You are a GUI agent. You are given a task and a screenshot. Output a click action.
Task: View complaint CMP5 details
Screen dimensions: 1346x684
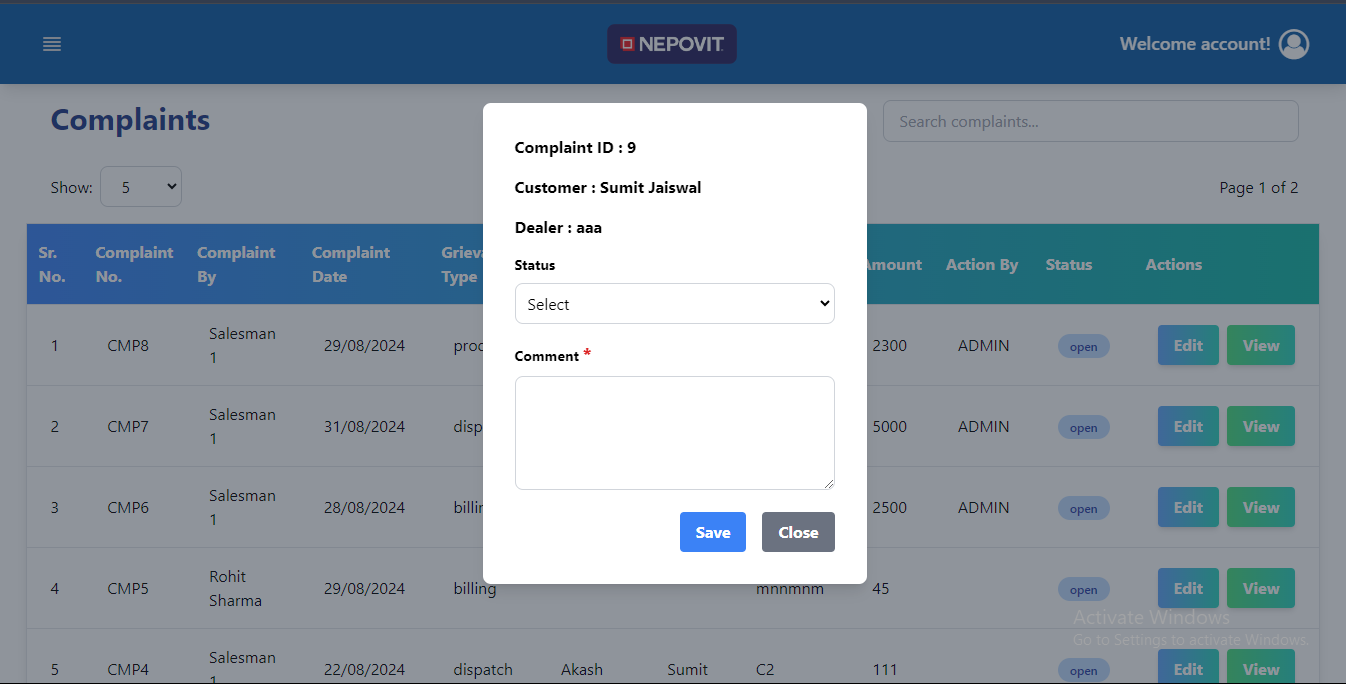(1260, 588)
